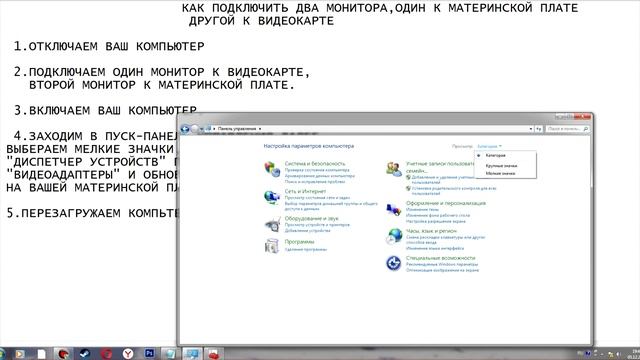Viewport: 640px width, 360px height.
Task: Expand the address bar history dropdown arrow
Action: point(531,129)
